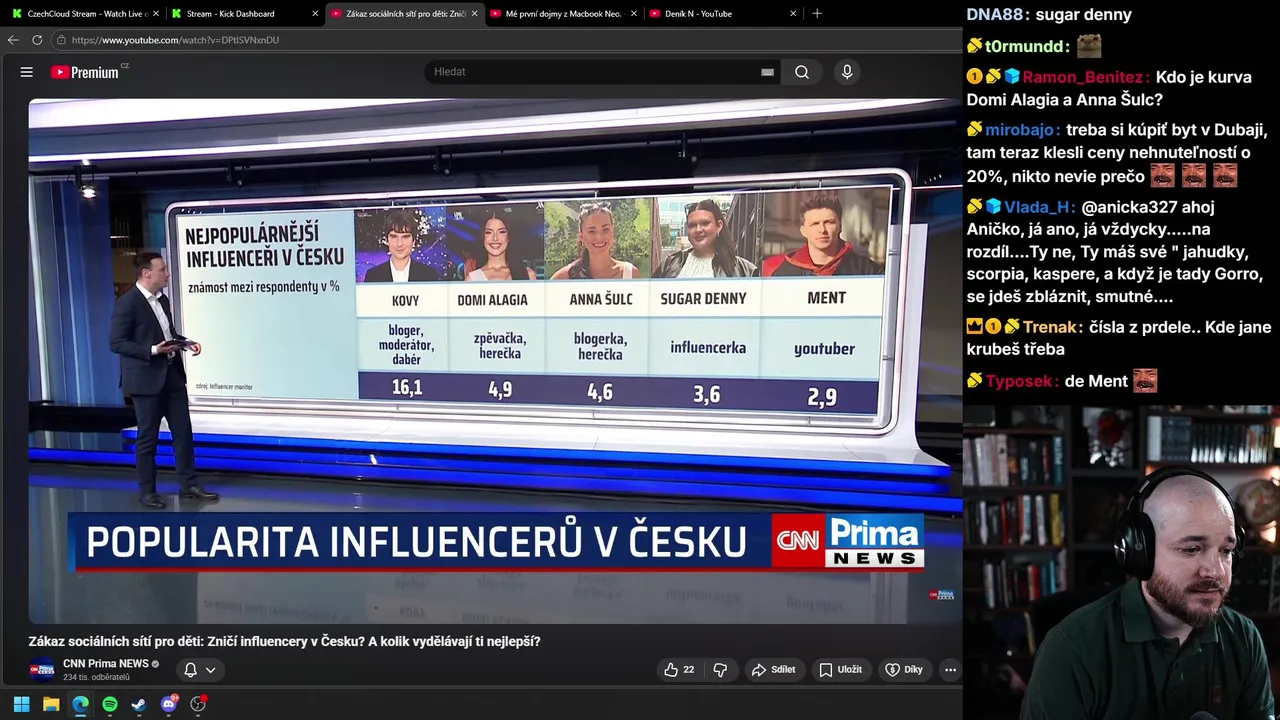Open Steam from the taskbar
Screen dimensions: 1280x720
coord(139,704)
